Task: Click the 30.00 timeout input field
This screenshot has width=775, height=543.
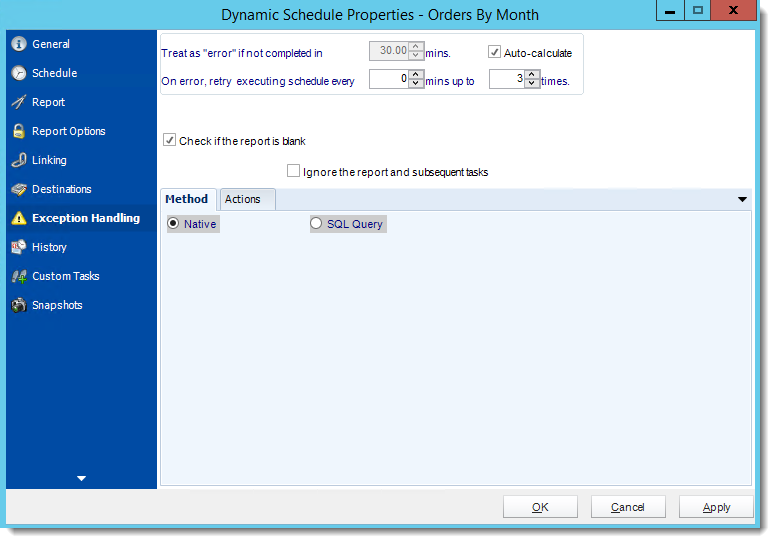Action: click(x=389, y=51)
